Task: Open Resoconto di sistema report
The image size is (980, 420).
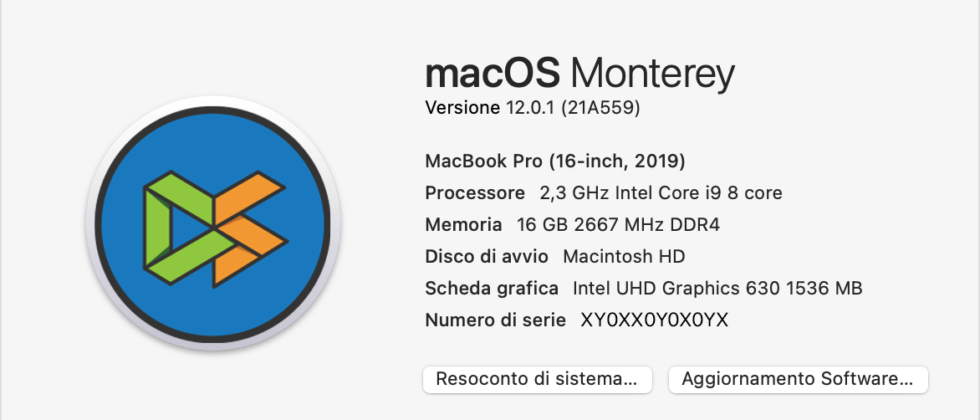Action: tap(537, 379)
